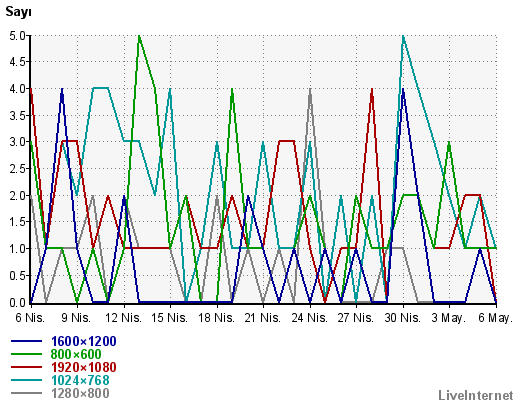Image resolution: width=520 pixels, height=405 pixels.
Task: Click the 5.0 y-axis value
Action: tap(18, 35)
